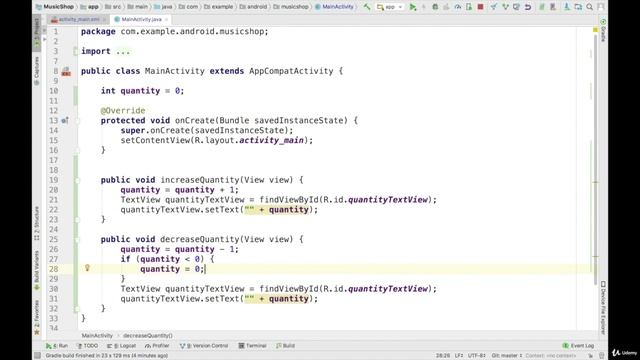Click the yellow lightbulb on line 28
This screenshot has width=640, height=360.
click(87, 268)
